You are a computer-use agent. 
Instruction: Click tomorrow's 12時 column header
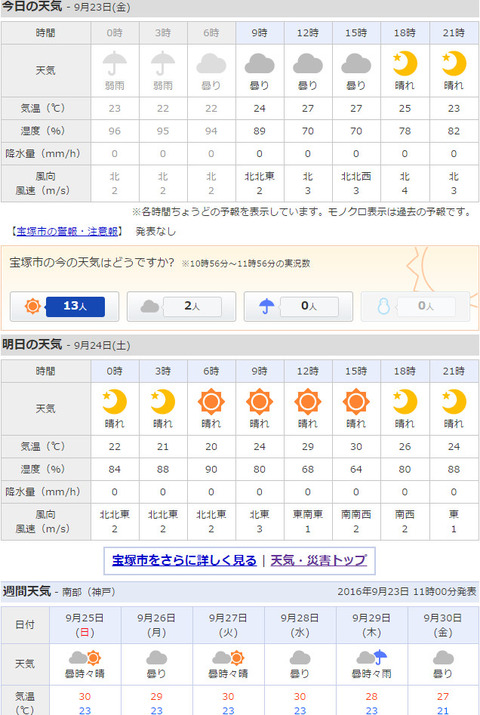(x=308, y=371)
